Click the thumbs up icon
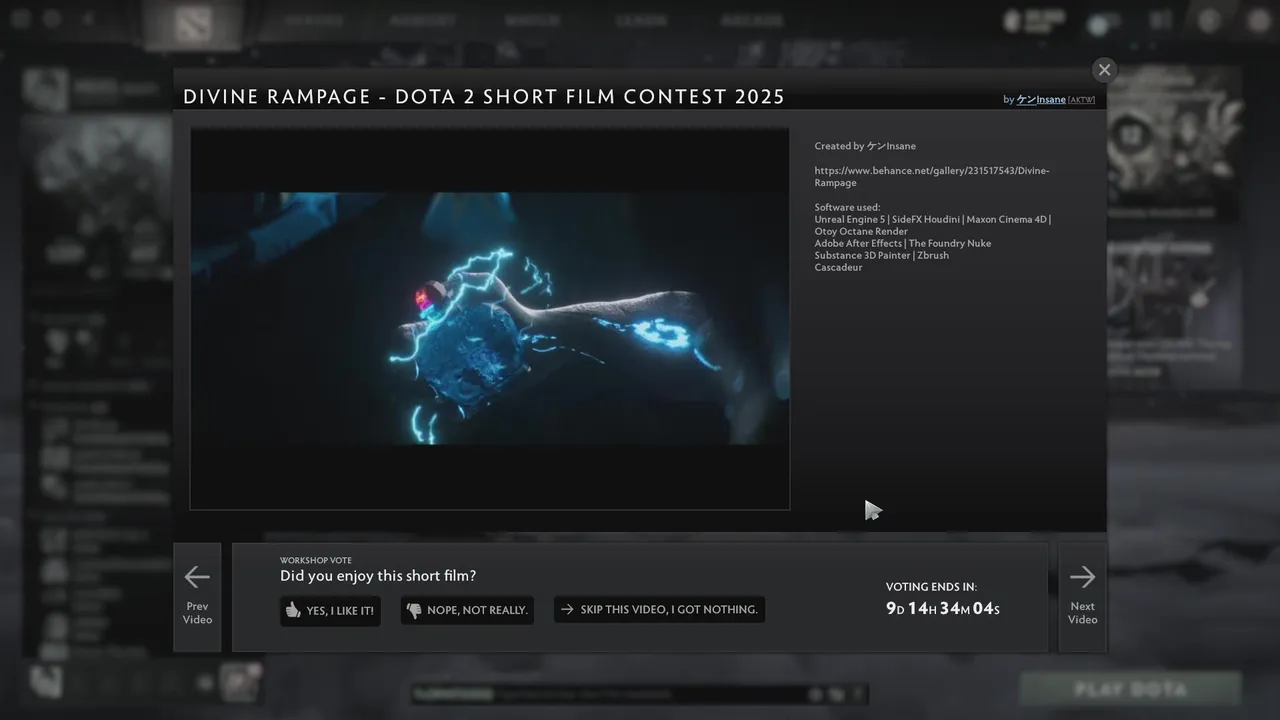This screenshot has height=720, width=1280. point(293,610)
